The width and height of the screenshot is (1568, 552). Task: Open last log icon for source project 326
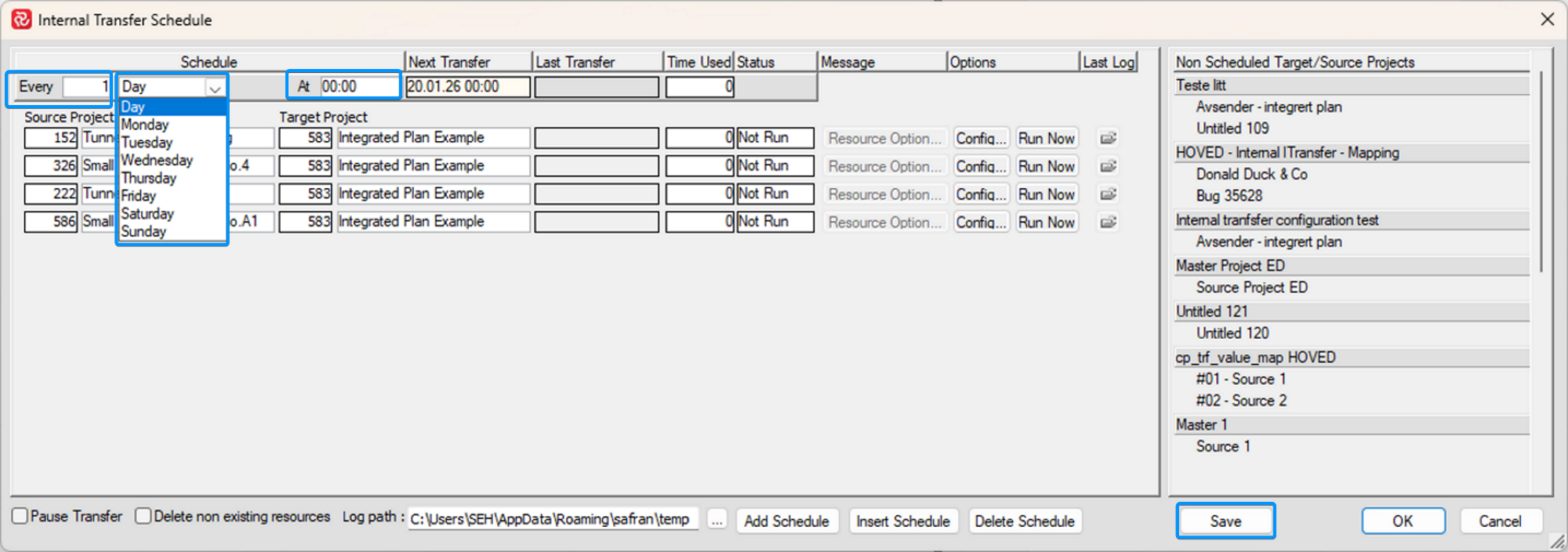(1108, 166)
